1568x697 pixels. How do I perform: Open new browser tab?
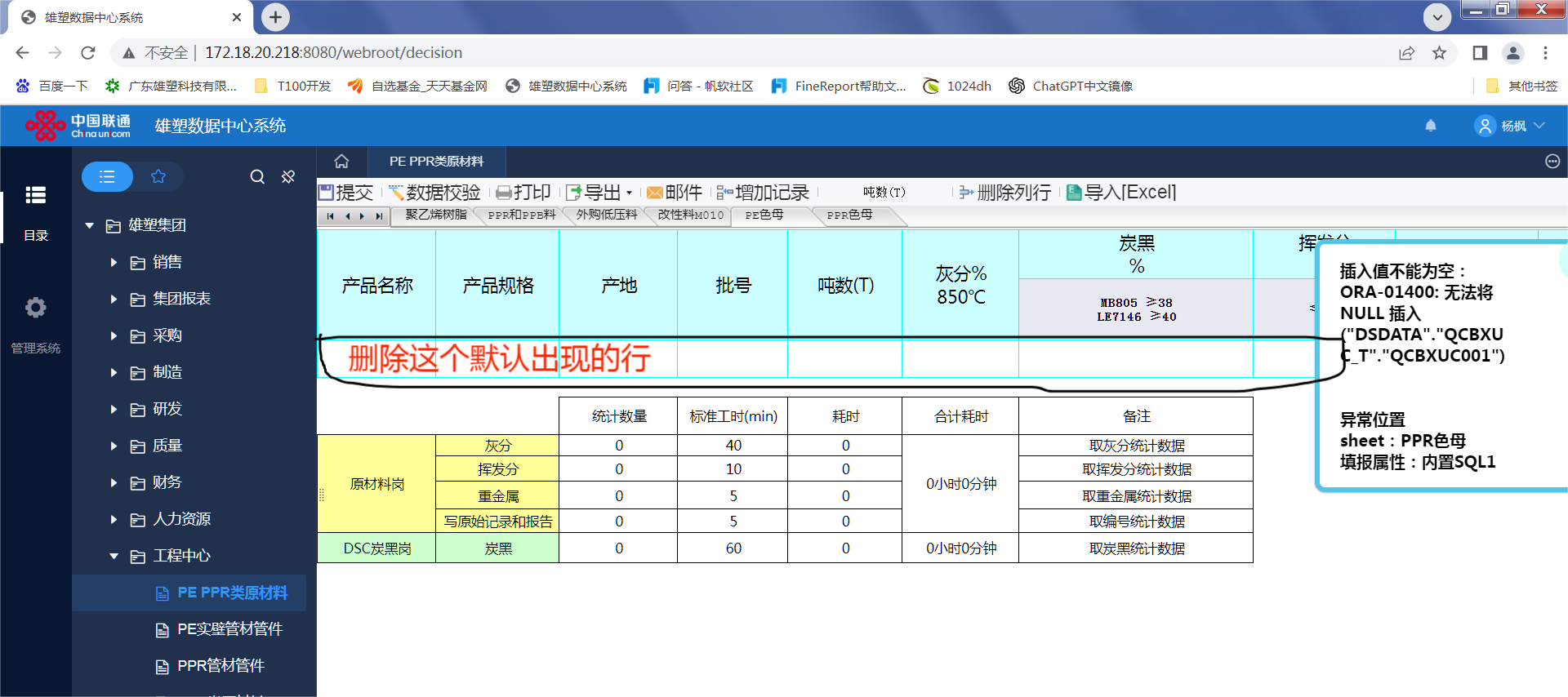275,16
